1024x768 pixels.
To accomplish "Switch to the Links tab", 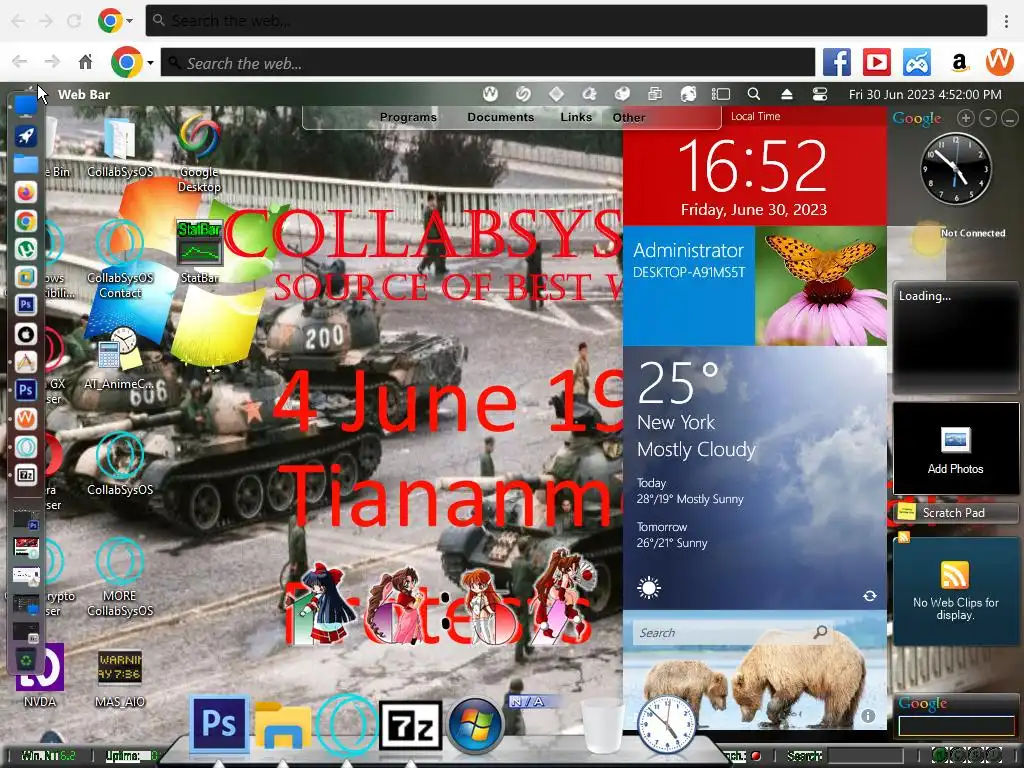I will point(576,118).
